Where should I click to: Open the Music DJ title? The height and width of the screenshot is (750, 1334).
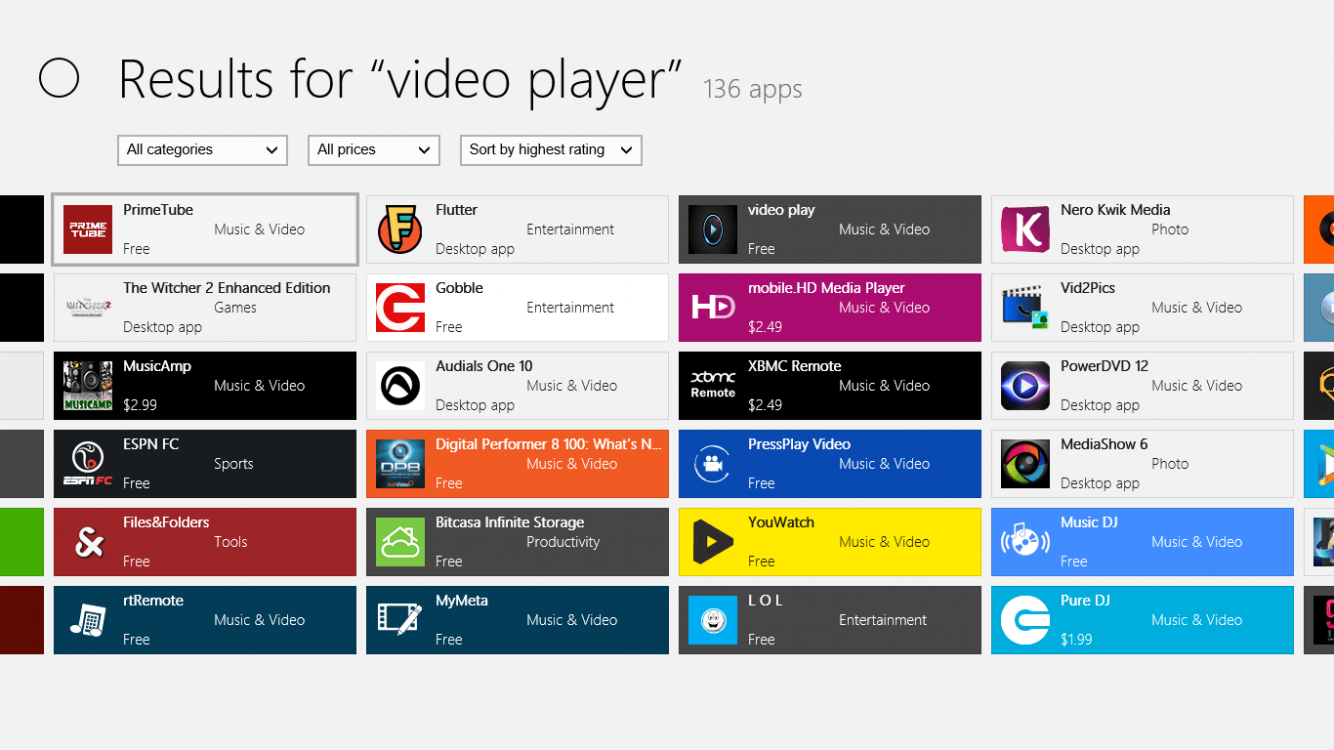click(1089, 522)
